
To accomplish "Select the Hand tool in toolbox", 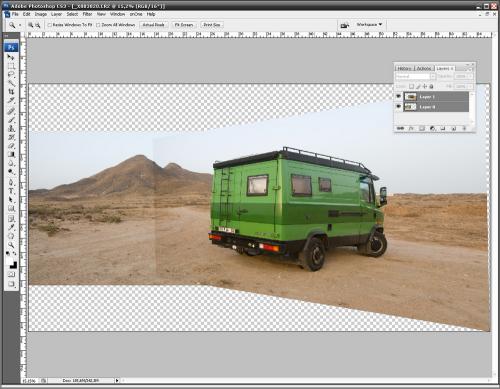I will click(11, 236).
